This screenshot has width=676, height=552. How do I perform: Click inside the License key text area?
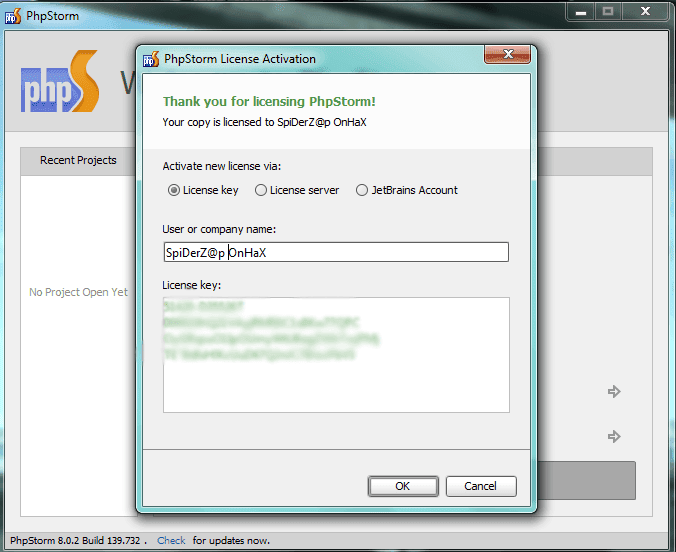[336, 355]
